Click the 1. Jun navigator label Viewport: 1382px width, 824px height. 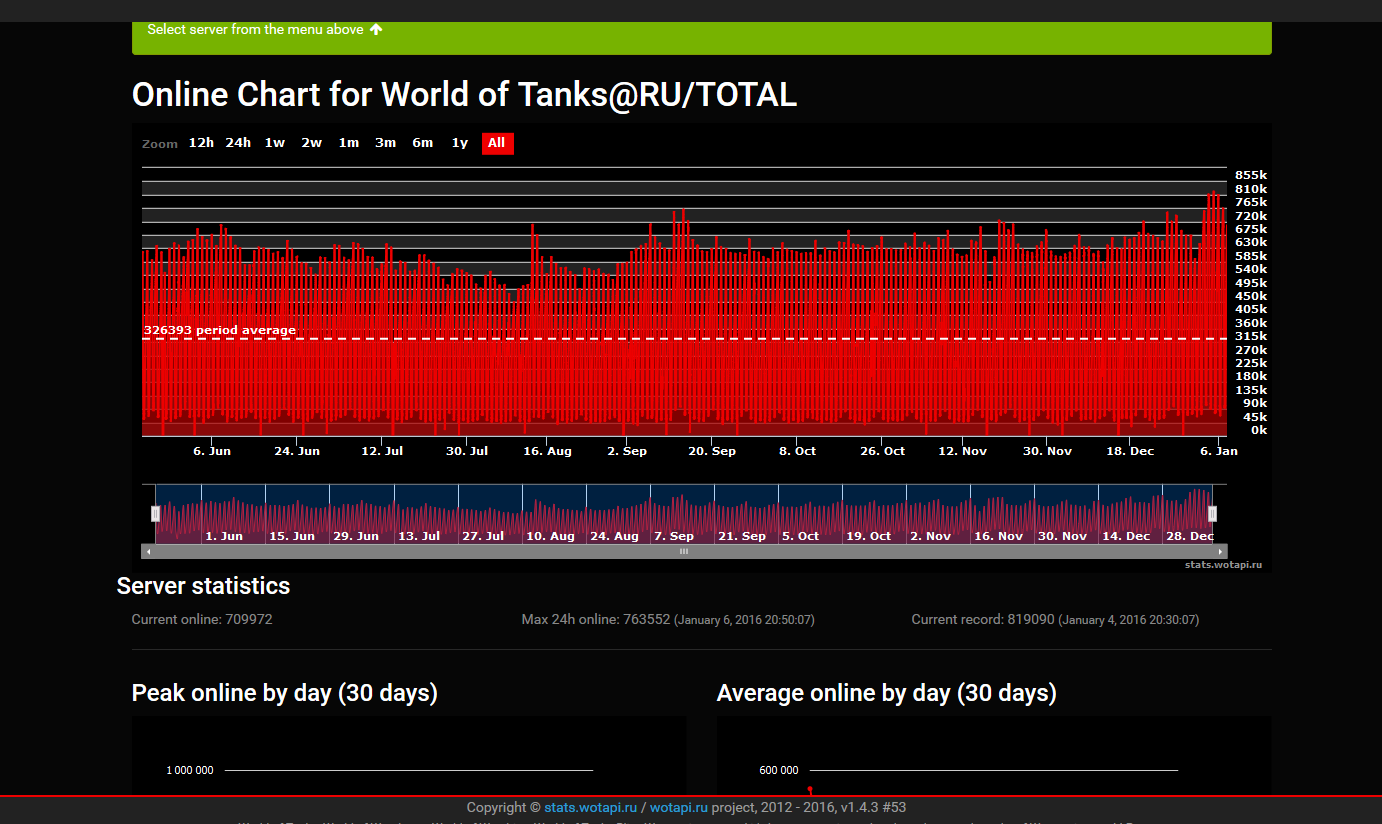click(224, 536)
